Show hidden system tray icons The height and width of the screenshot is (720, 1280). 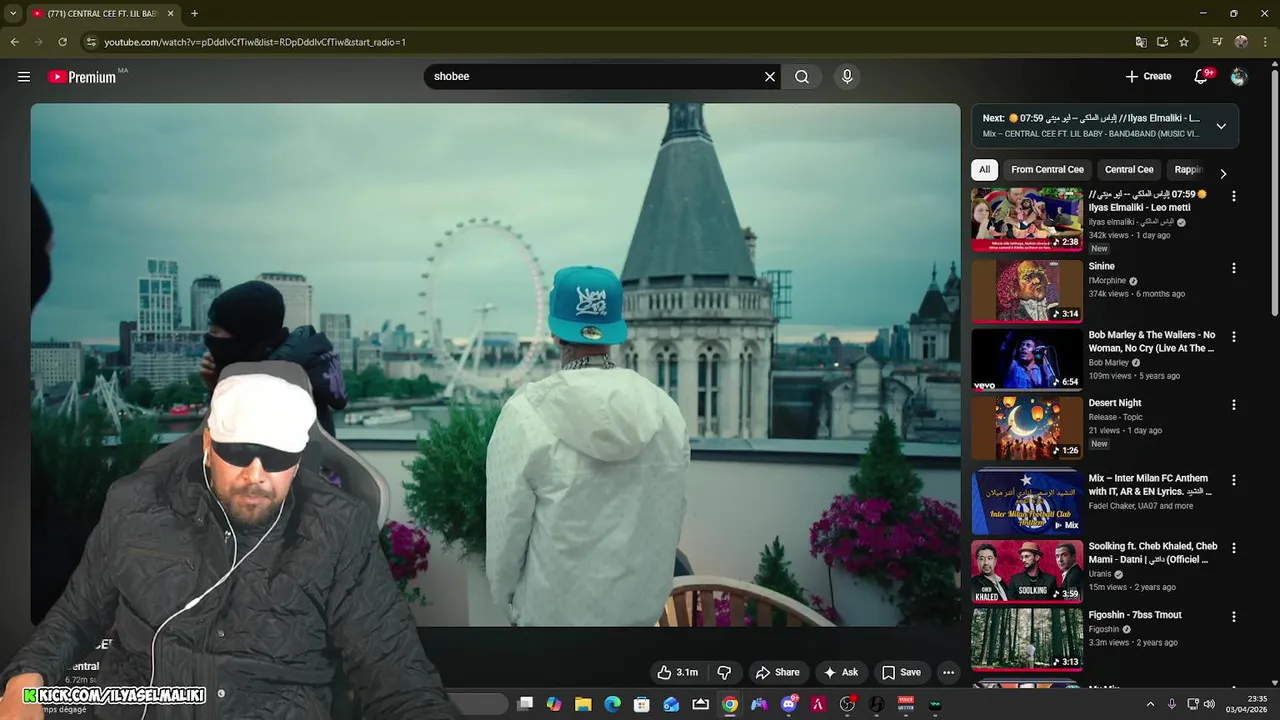(x=1150, y=704)
